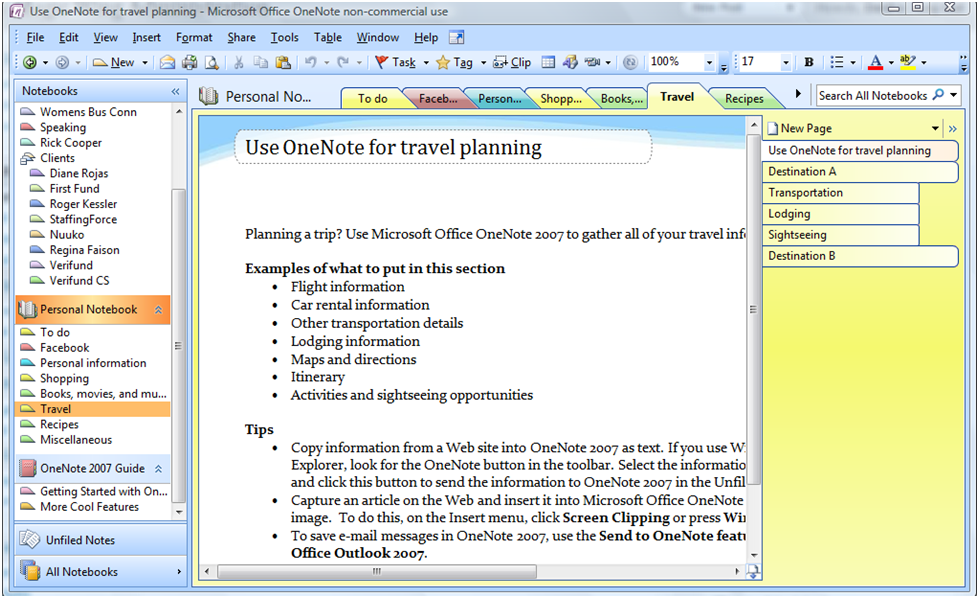Image resolution: width=979 pixels, height=598 pixels.
Task: Open the Transportation subpage tab
Action: point(840,193)
